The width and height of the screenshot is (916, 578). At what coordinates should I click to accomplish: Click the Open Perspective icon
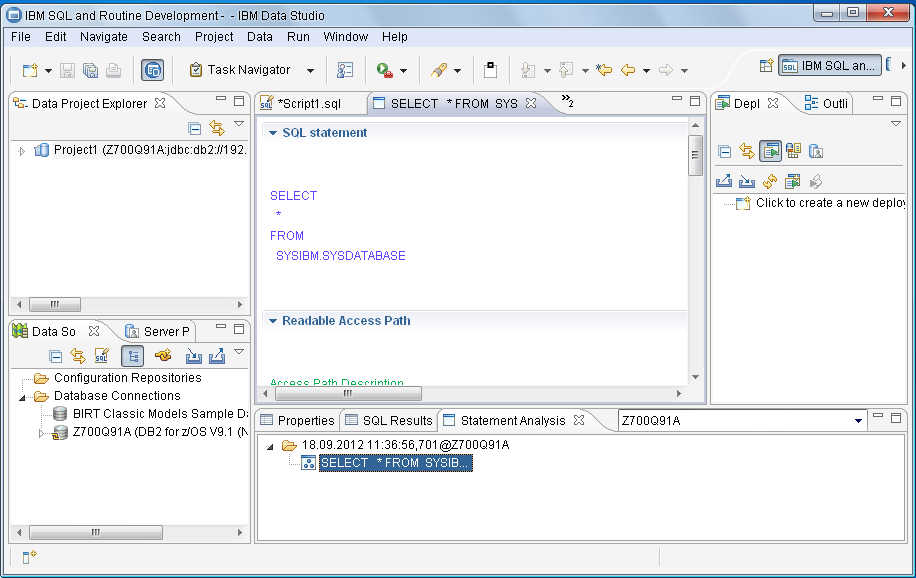766,66
